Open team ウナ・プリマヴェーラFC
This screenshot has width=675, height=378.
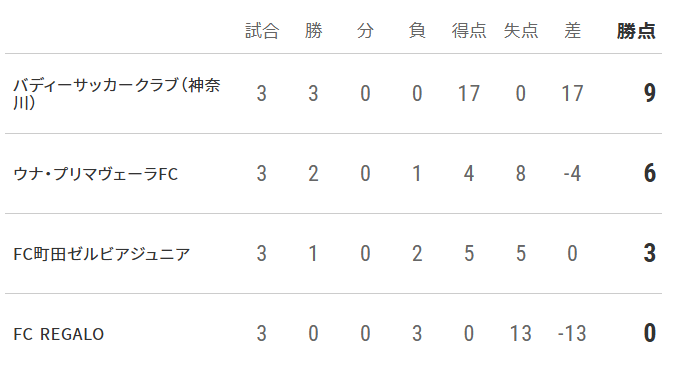(x=96, y=174)
